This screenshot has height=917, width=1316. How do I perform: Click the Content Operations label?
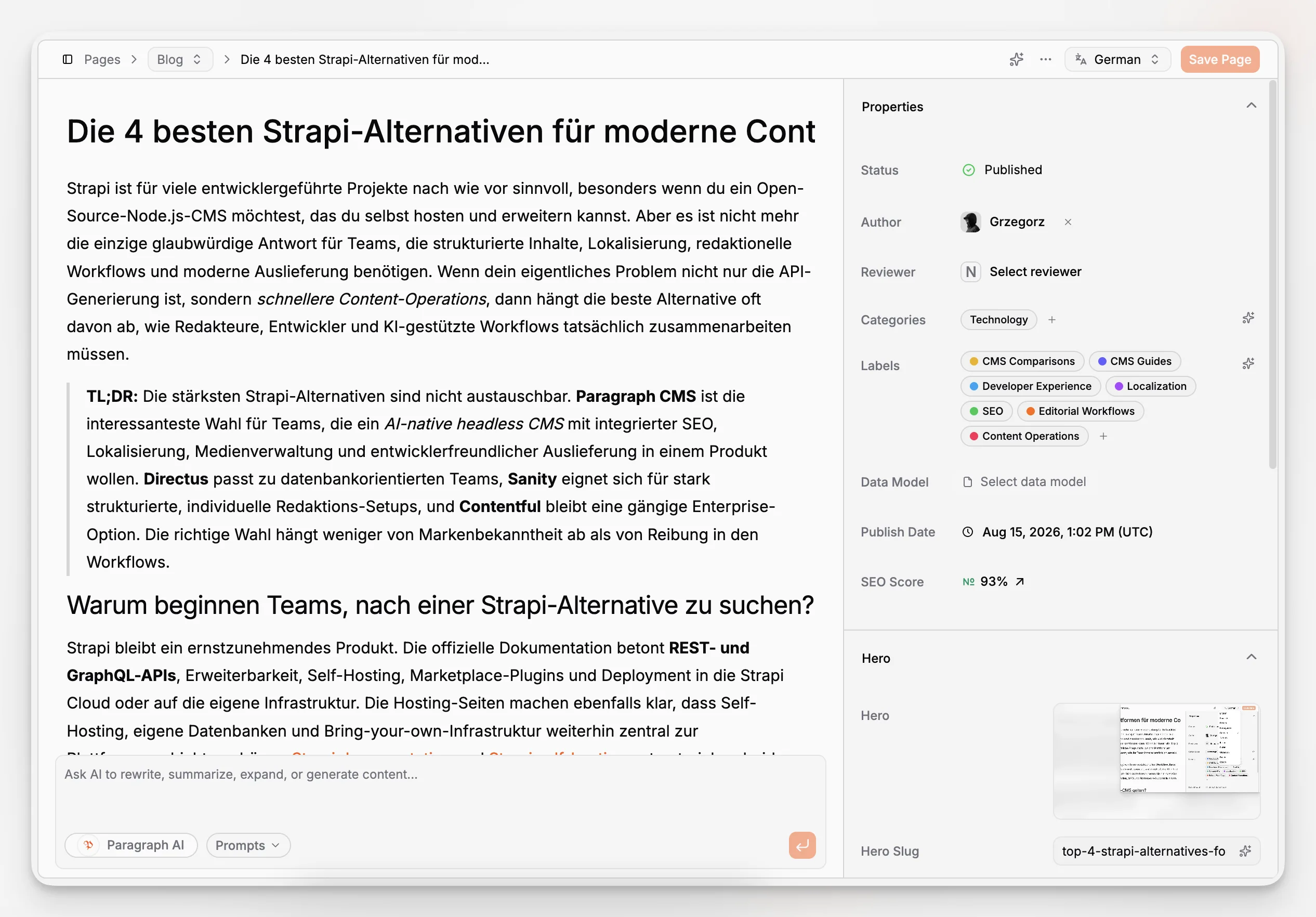(1024, 437)
